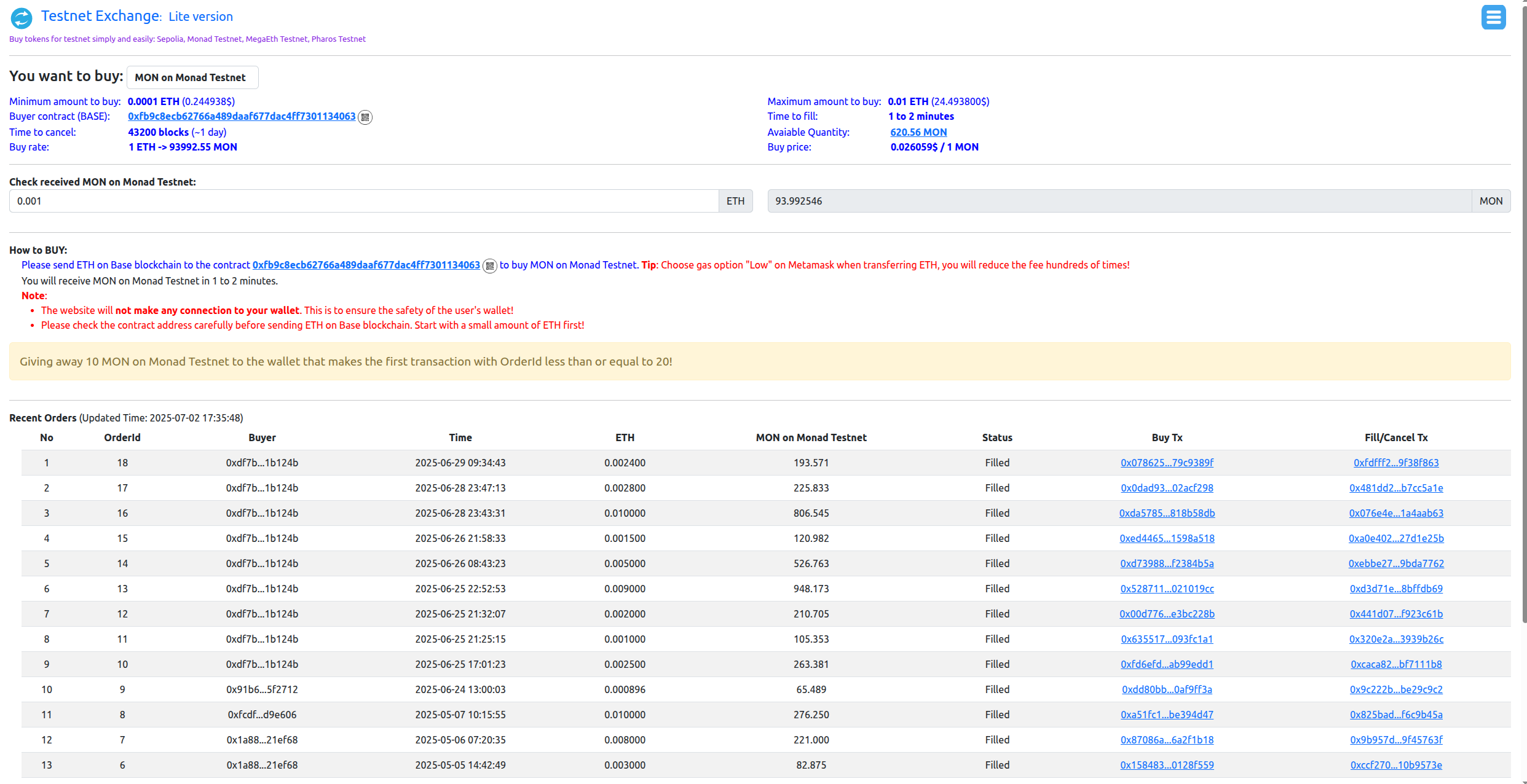Open Buy Tx 0x635517...093fc1a1 link

(1167, 639)
